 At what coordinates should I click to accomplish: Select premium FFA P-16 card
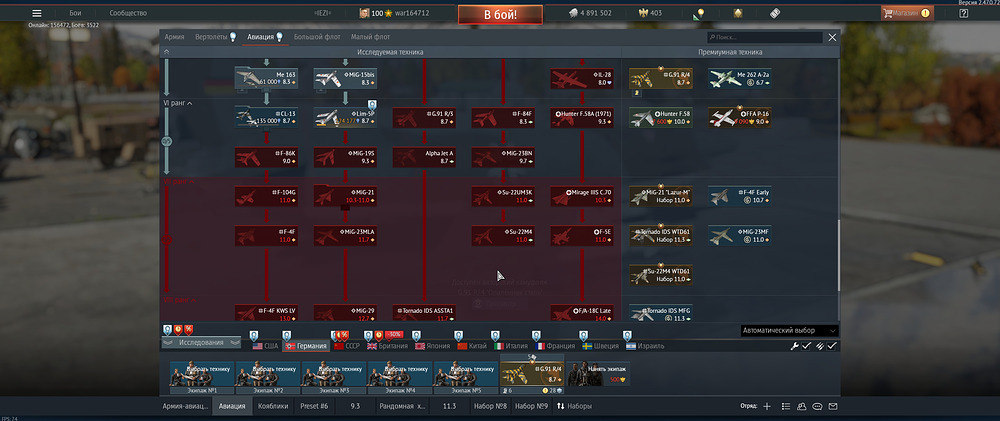(x=740, y=117)
